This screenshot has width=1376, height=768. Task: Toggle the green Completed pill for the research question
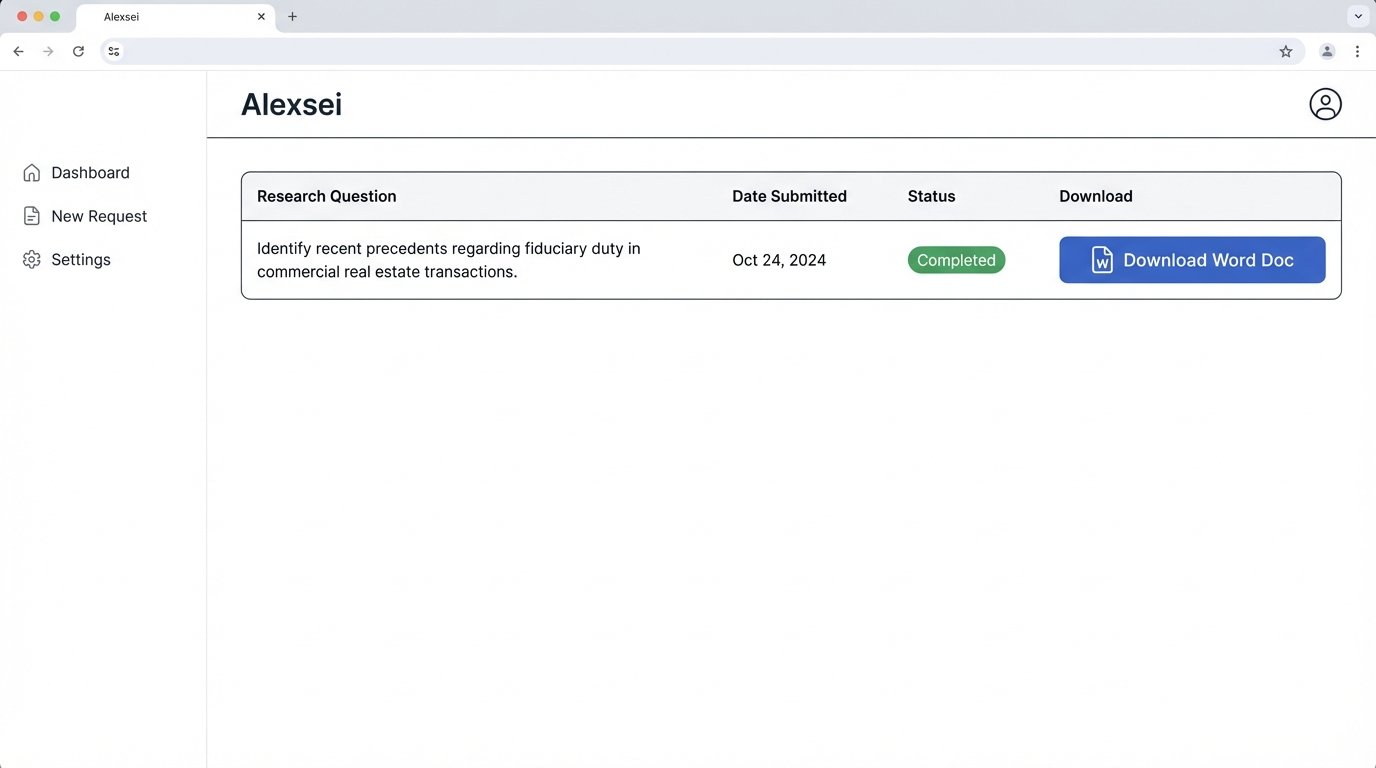tap(956, 259)
